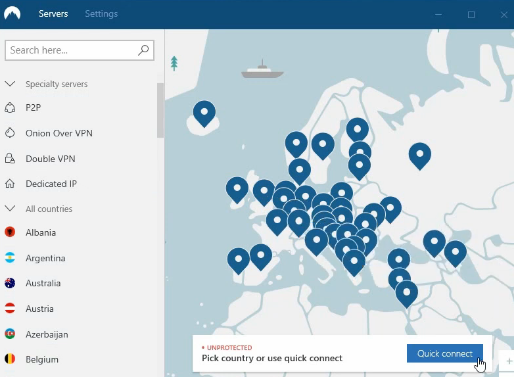Click the magnifier search icon
Image resolution: width=514 pixels, height=377 pixels.
pyautogui.click(x=143, y=50)
